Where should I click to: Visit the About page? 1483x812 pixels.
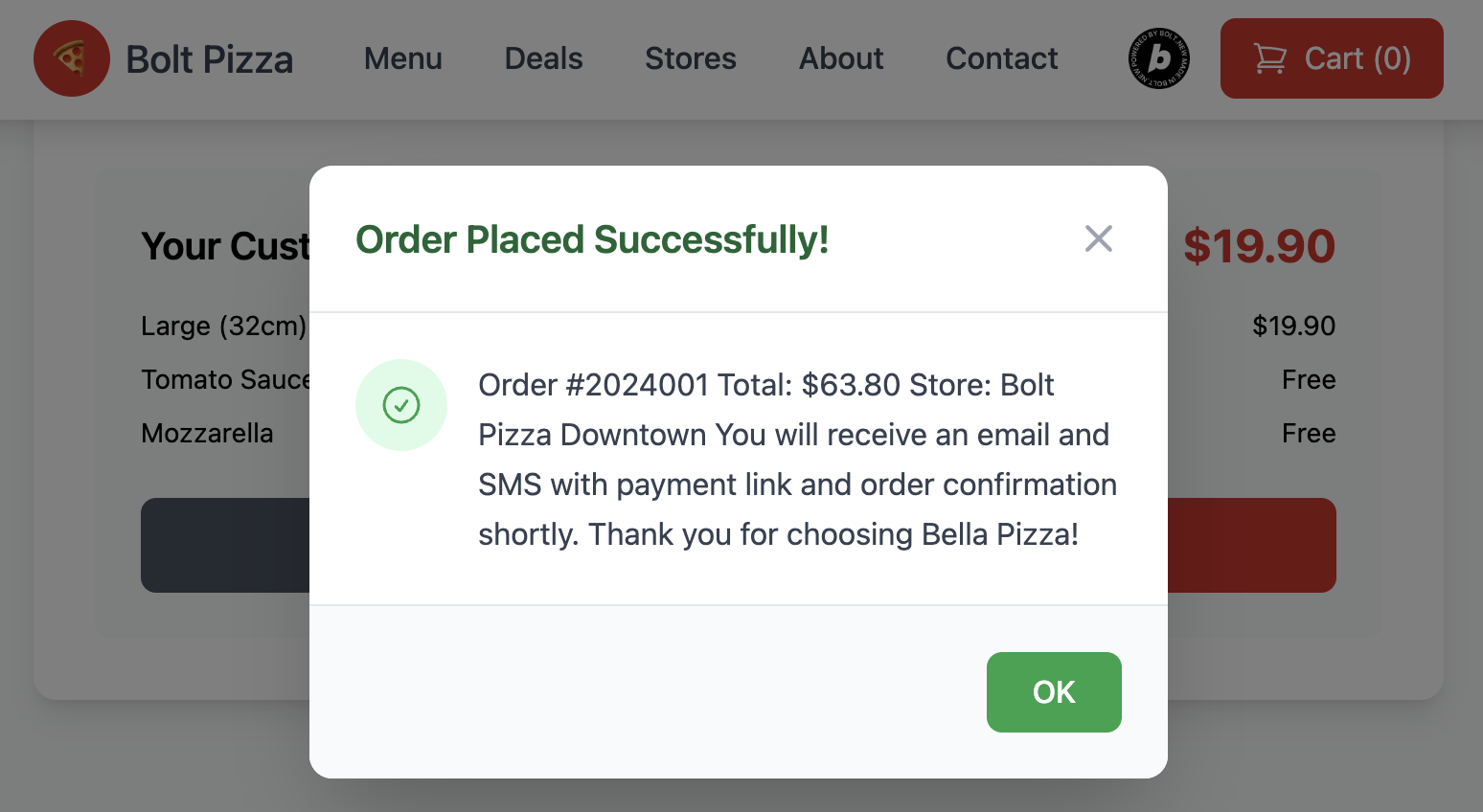[x=841, y=58]
